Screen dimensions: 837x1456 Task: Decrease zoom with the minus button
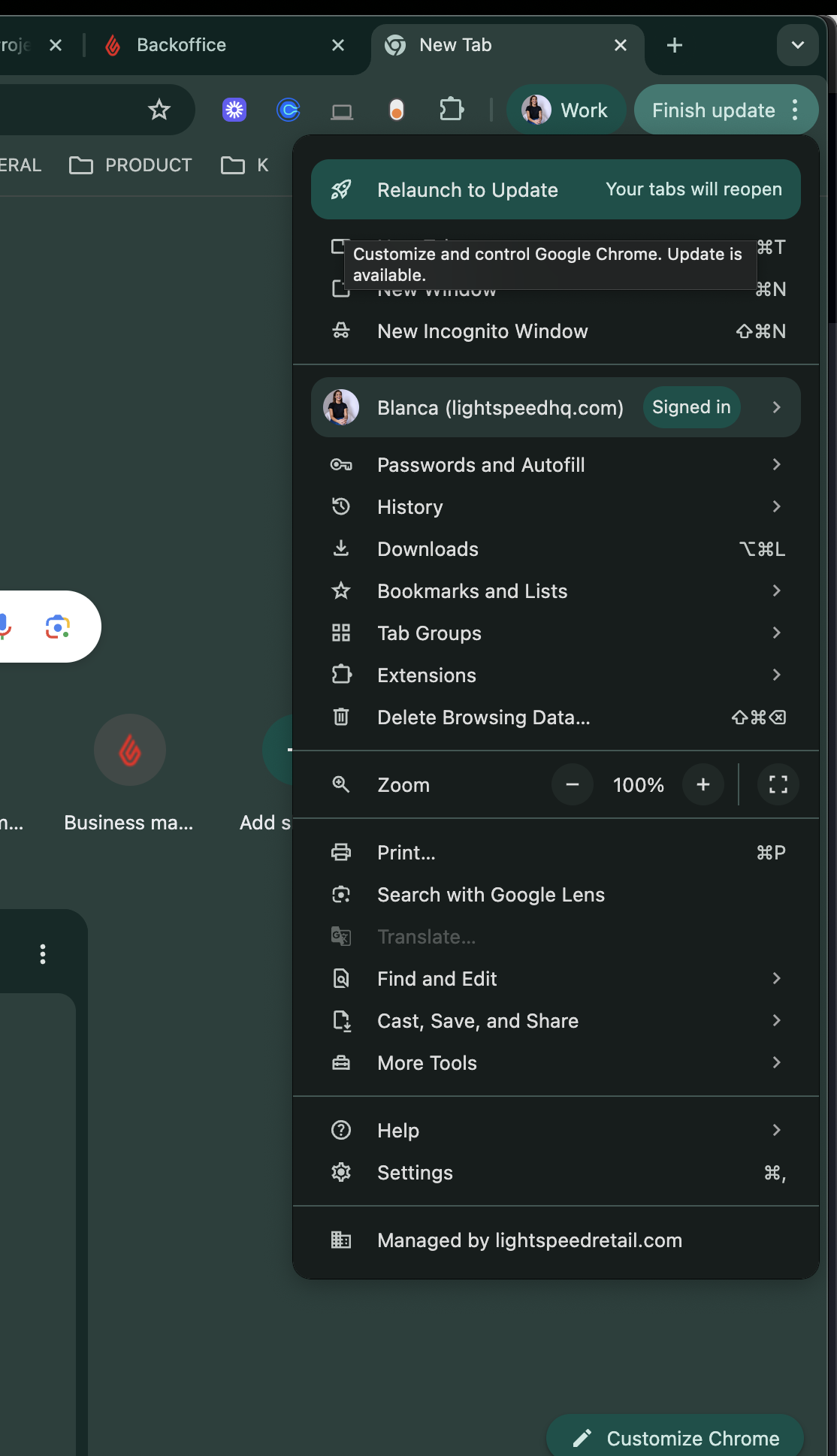[x=573, y=785]
